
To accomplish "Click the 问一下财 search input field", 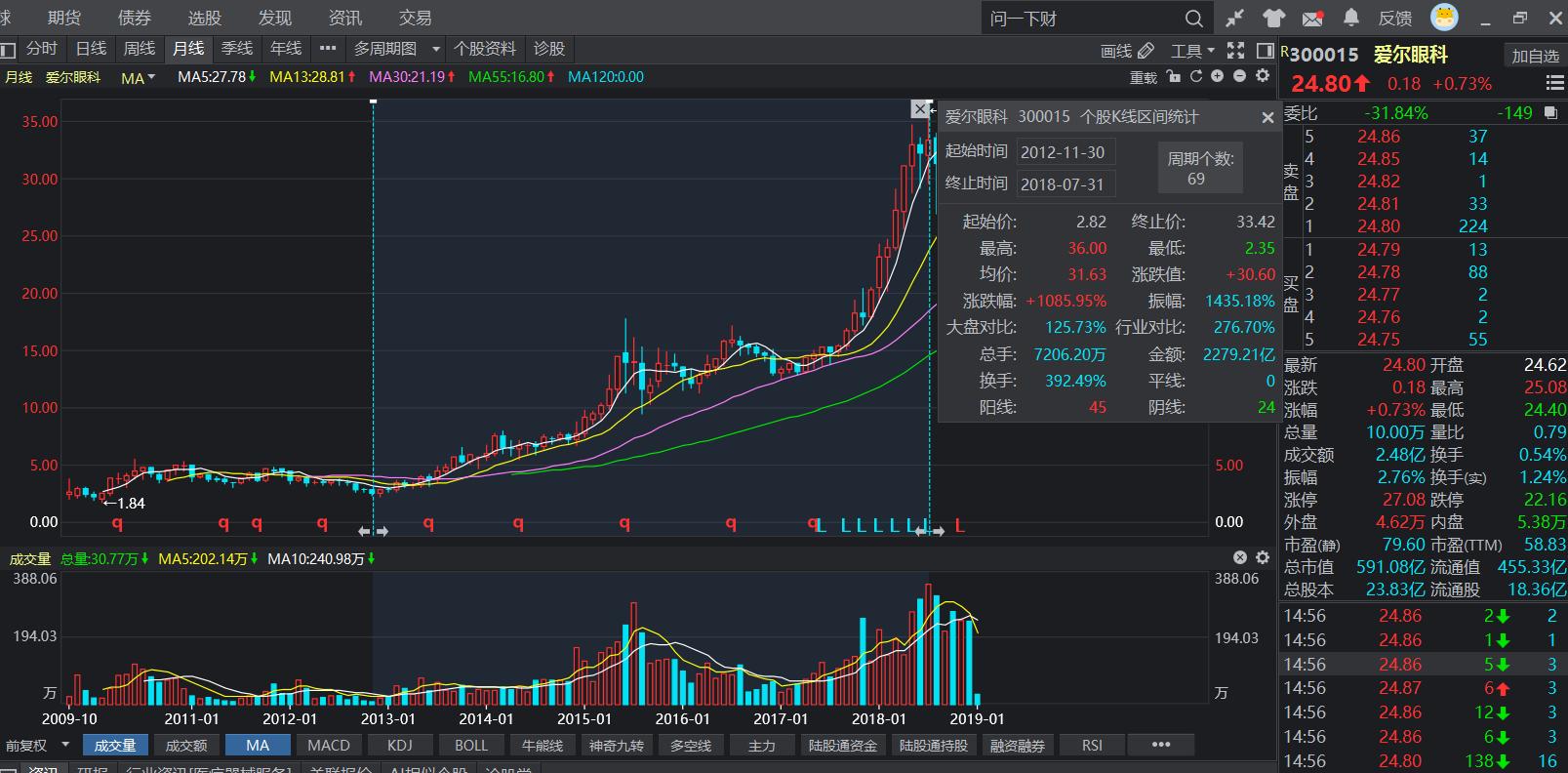I will [1083, 19].
